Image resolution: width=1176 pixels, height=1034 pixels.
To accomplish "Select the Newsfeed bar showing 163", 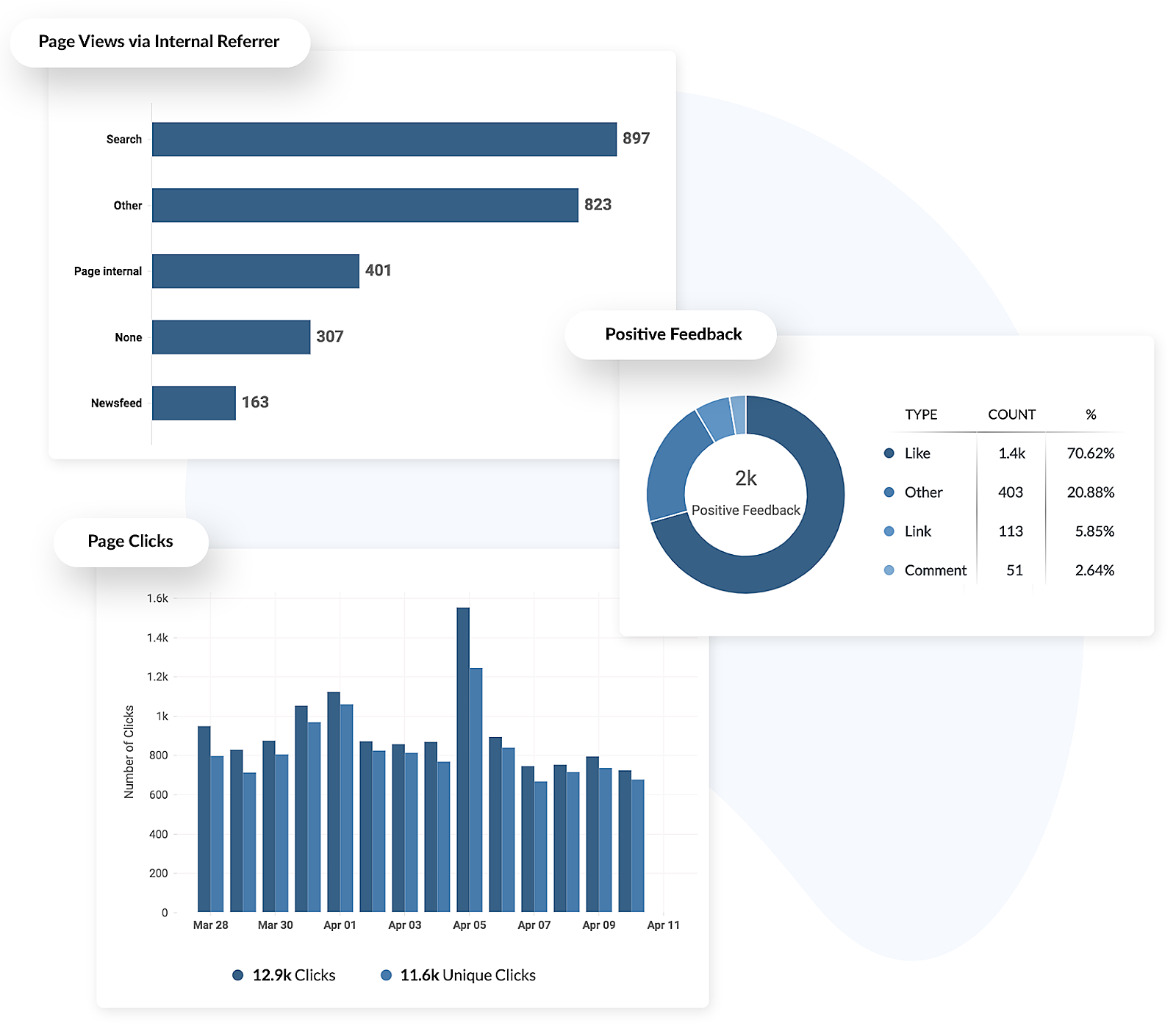I will (193, 403).
